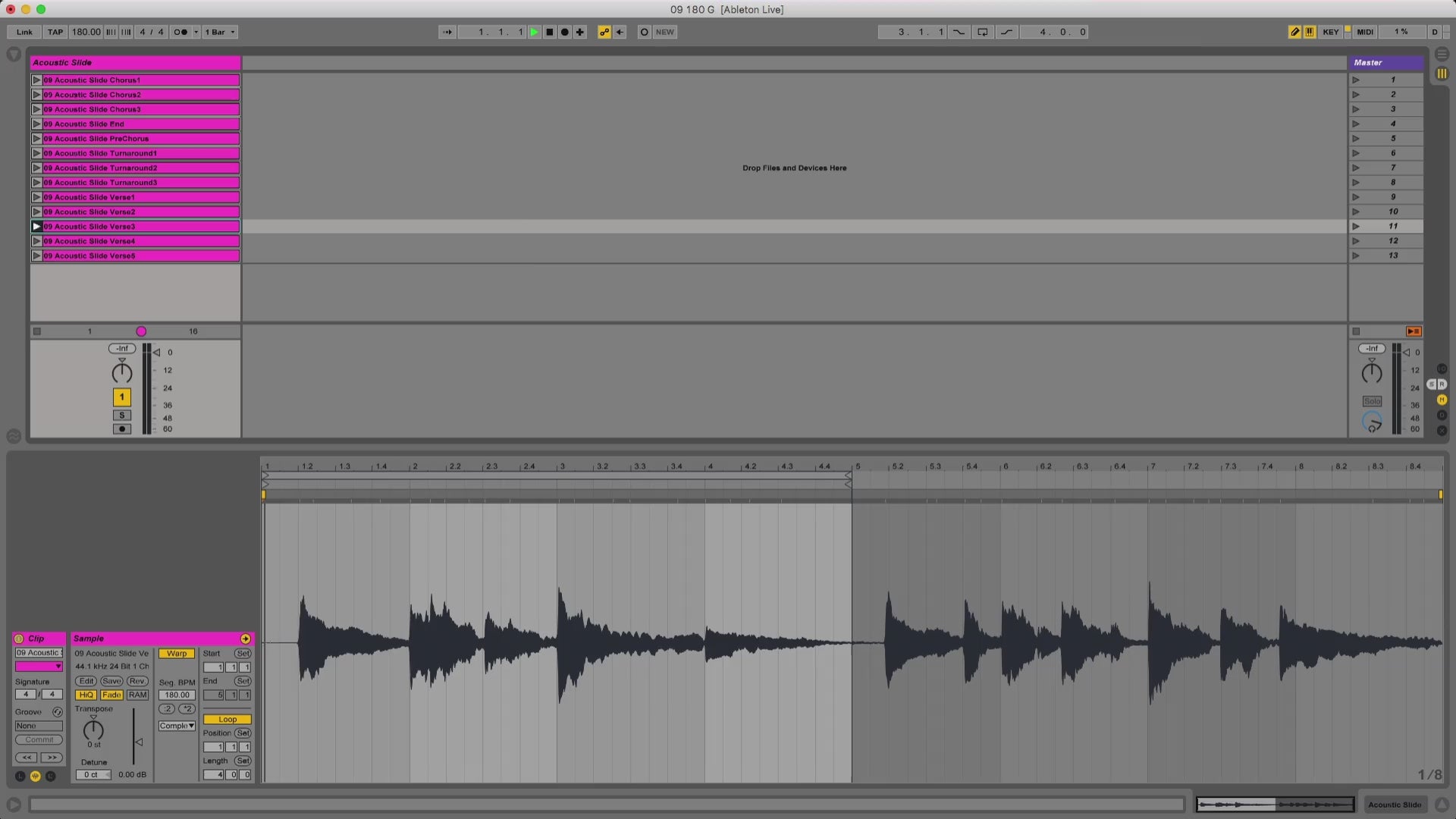Select the Master track header
This screenshot has height=819, width=1456.
[x=1385, y=62]
